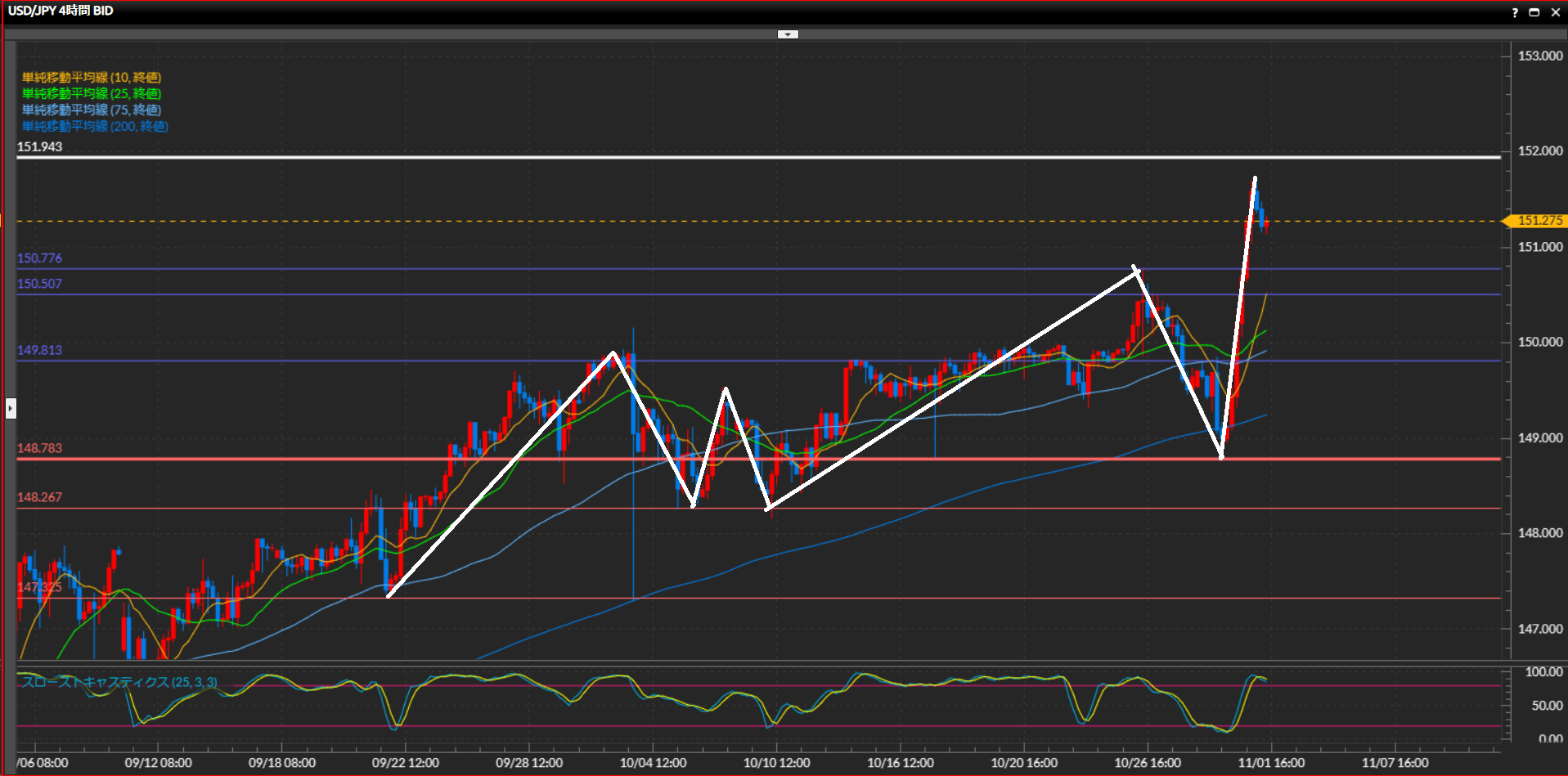Expand the top toolbar dropdown arrow
Image resolution: width=1568 pixels, height=776 pixels.
point(788,34)
